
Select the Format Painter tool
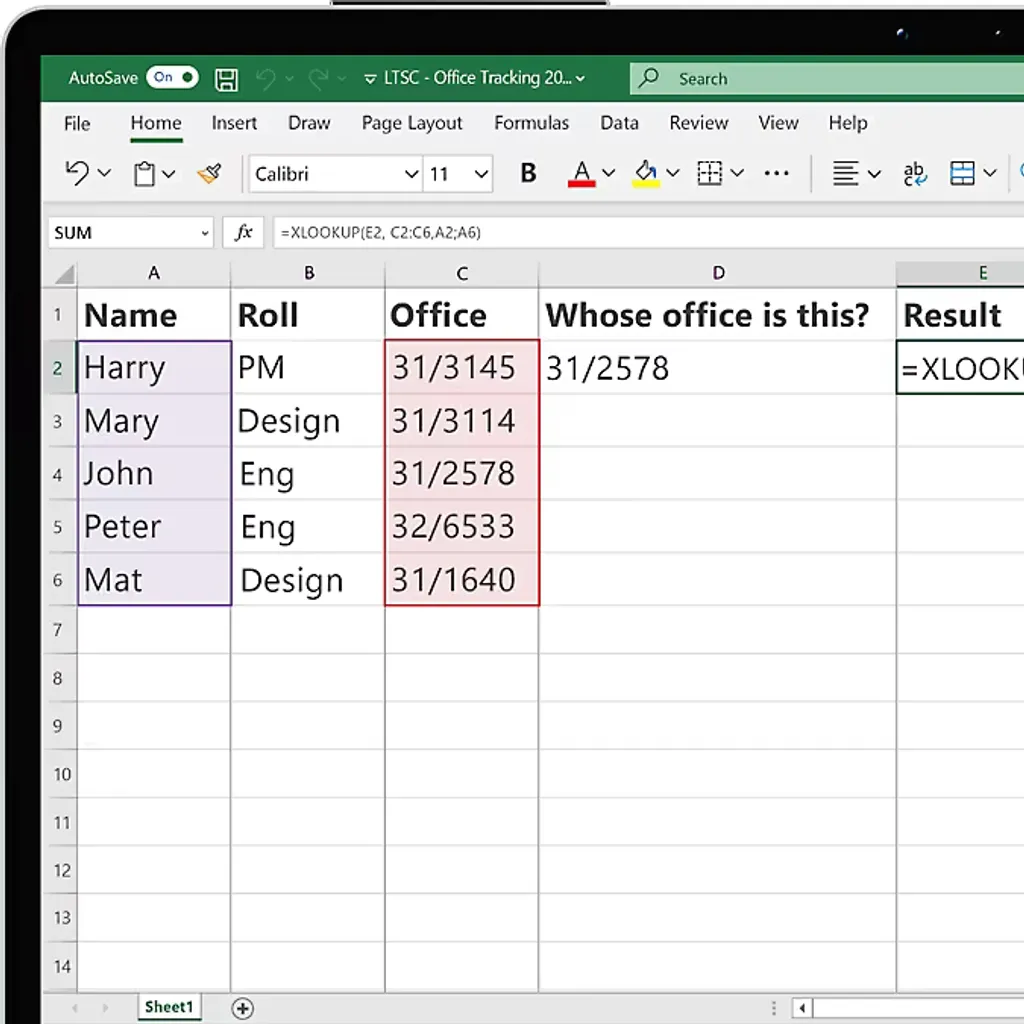(208, 172)
